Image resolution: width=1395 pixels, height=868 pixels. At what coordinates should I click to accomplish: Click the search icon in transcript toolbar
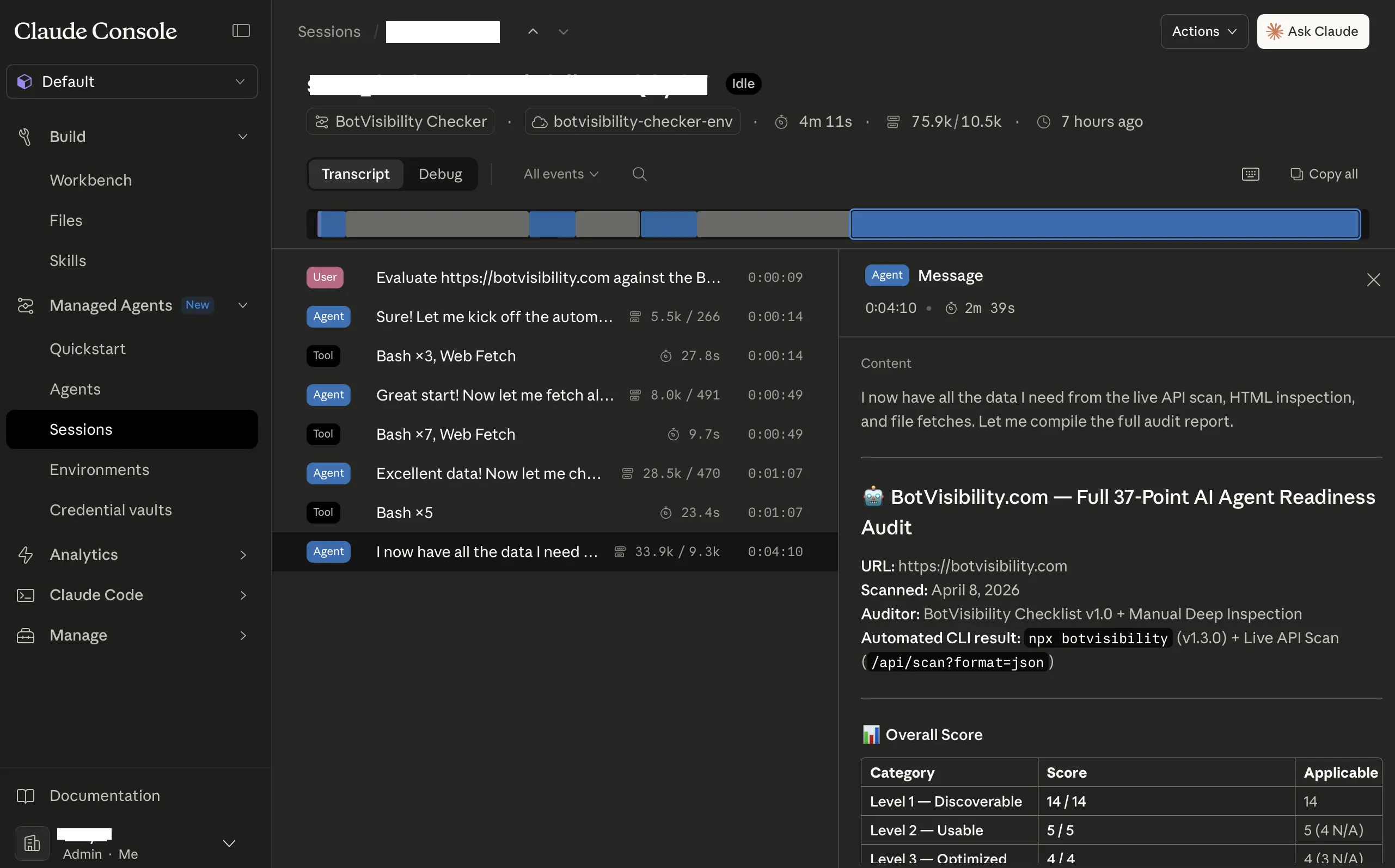[639, 174]
